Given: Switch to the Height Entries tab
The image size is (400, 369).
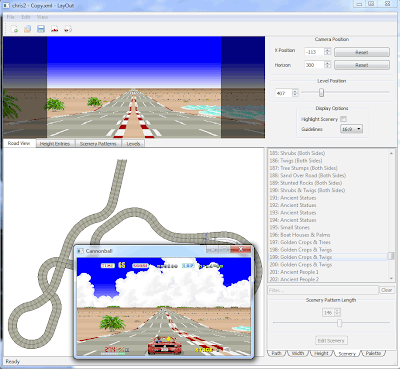Looking at the screenshot, I should pos(55,144).
